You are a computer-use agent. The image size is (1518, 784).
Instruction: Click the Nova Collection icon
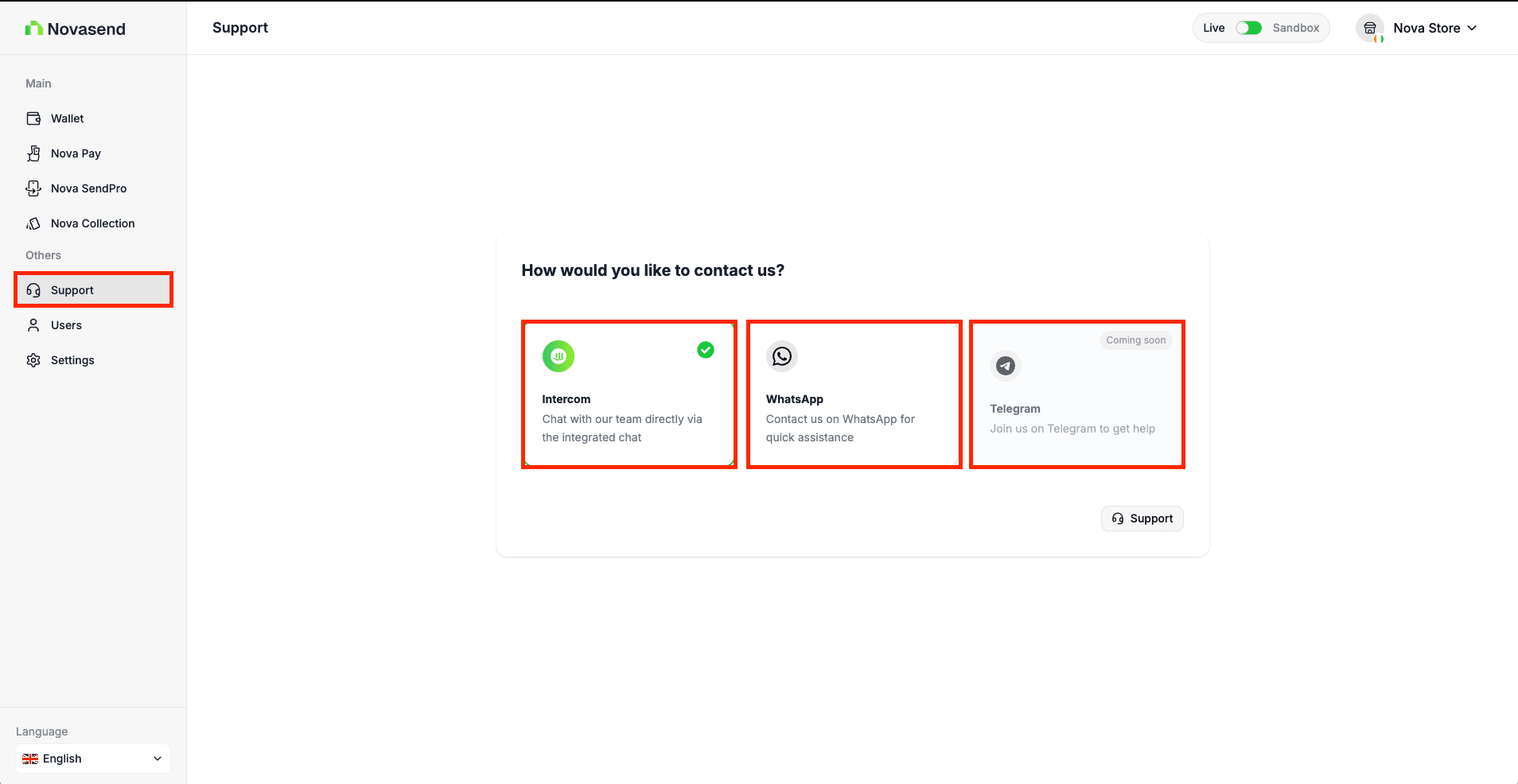tap(33, 223)
